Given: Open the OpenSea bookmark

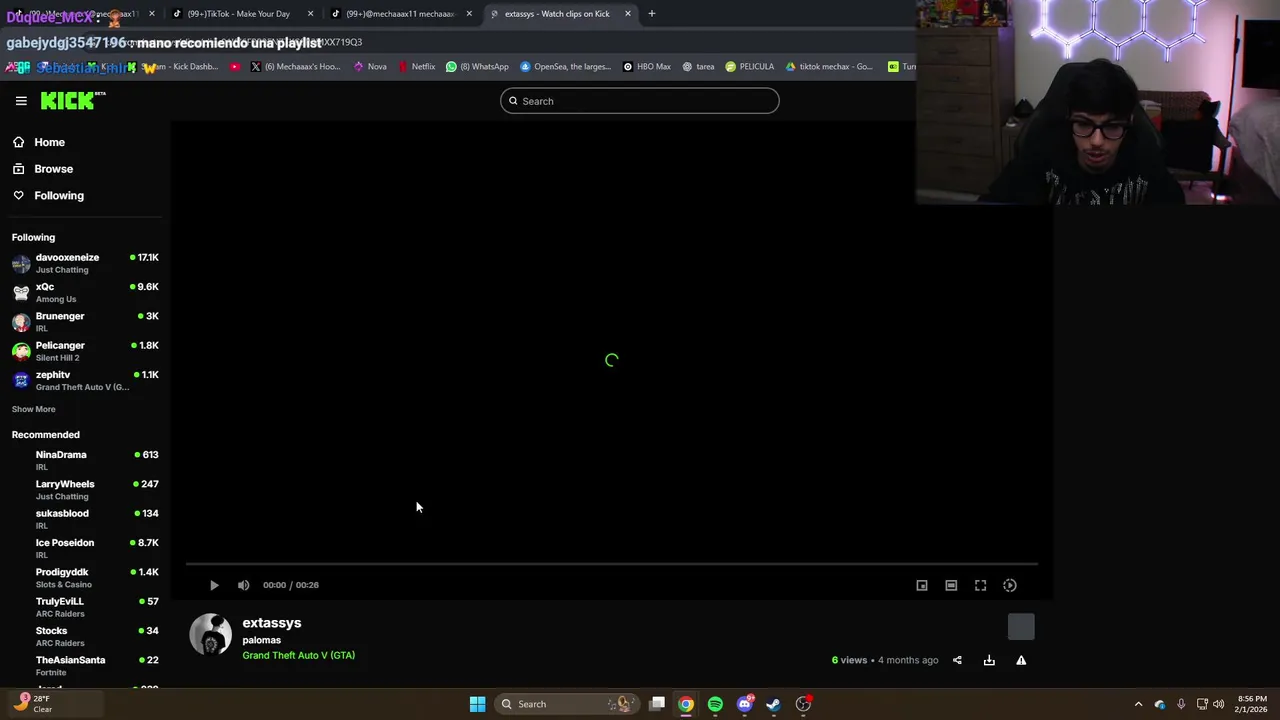Looking at the screenshot, I should (565, 67).
